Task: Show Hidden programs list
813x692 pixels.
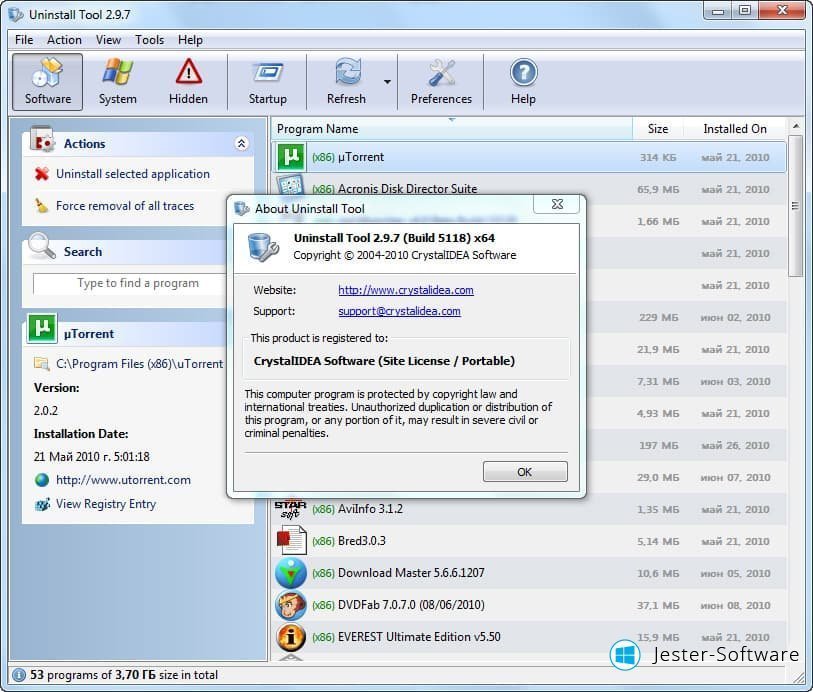Action: (188, 81)
